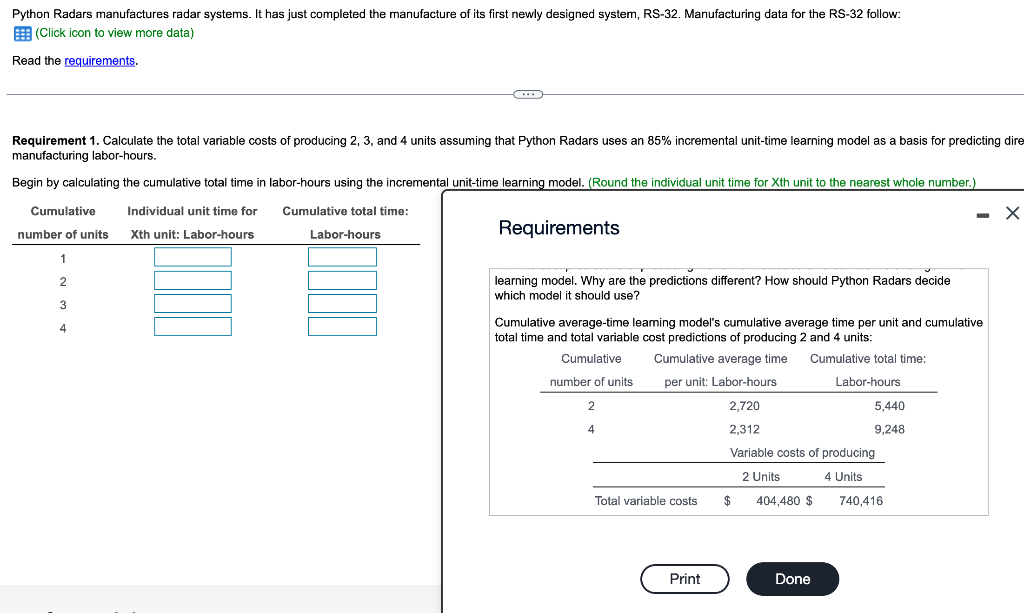
Task: Click the 'Requirement 1.' bold heading
Action: 56,140
